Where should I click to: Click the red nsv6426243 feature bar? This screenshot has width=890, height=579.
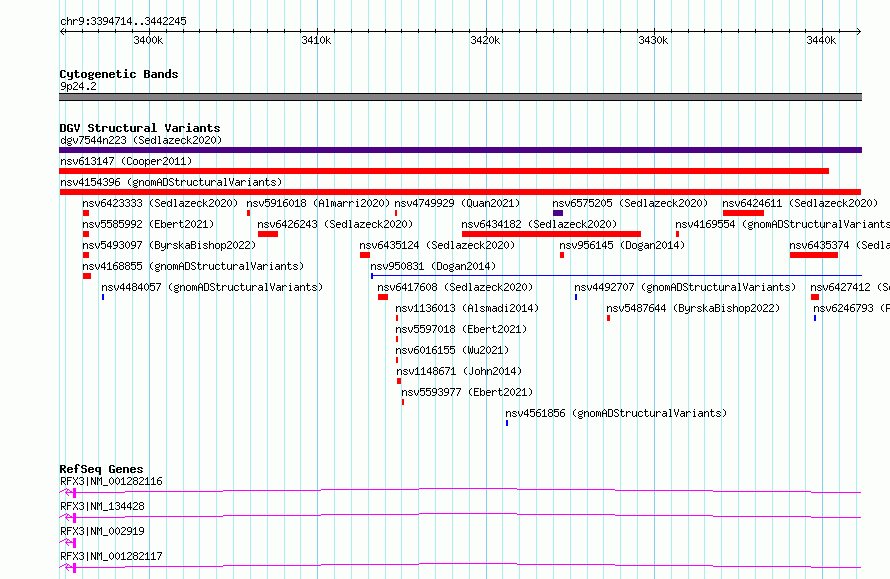pos(268,234)
